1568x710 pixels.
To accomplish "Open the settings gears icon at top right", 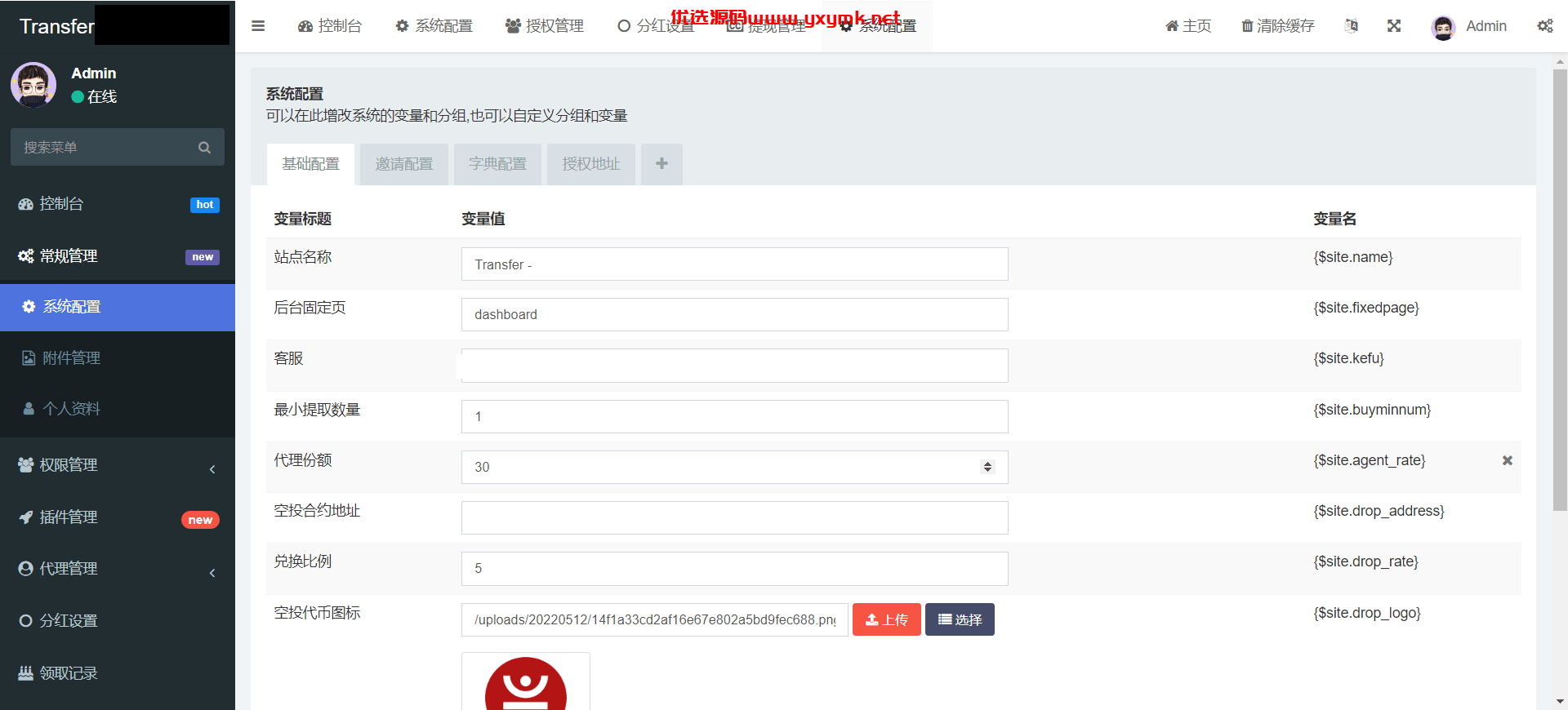I will (x=1545, y=26).
